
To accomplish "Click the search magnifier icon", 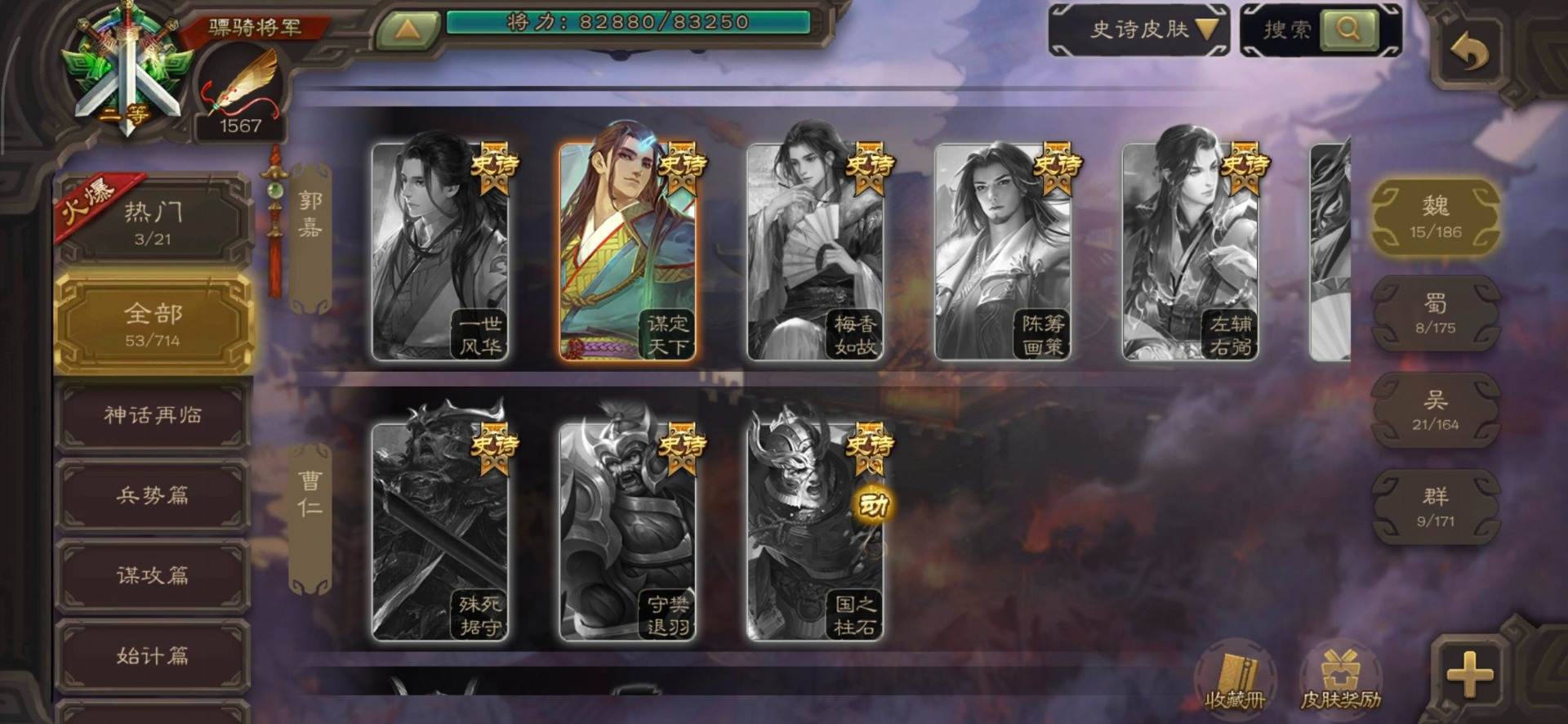I will tap(1349, 29).
